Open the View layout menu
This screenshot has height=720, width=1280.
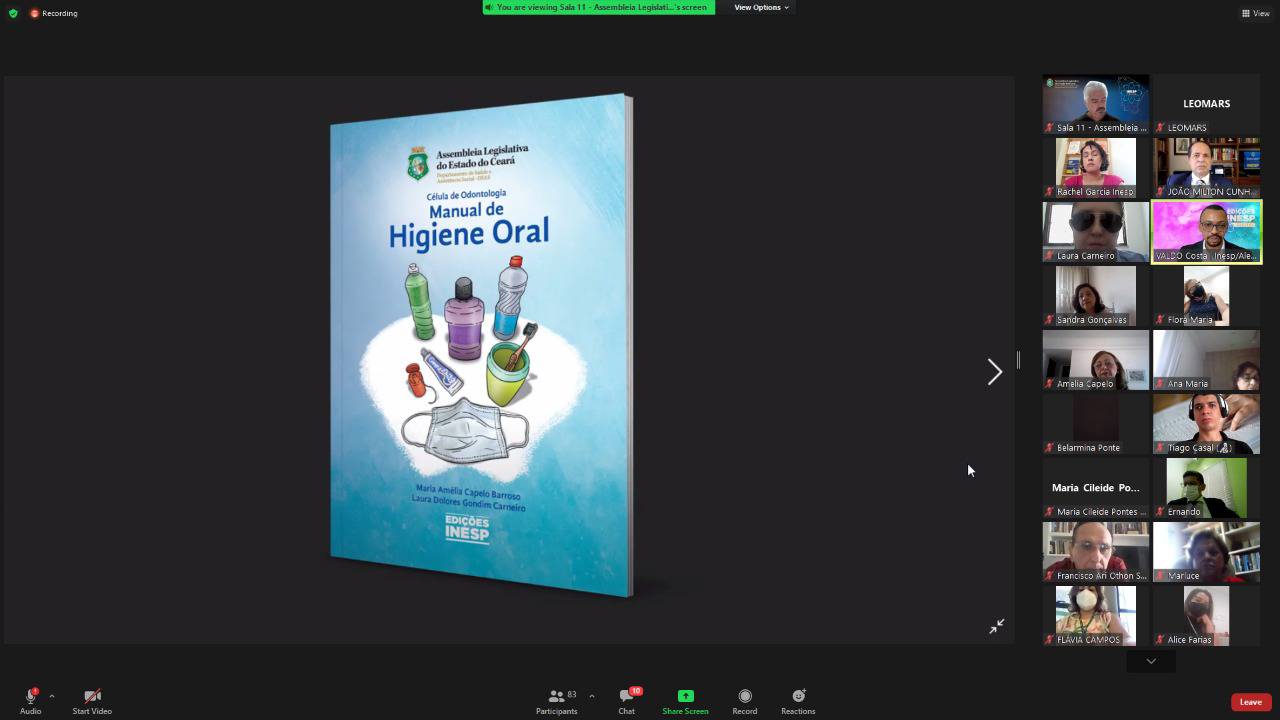tap(1255, 13)
